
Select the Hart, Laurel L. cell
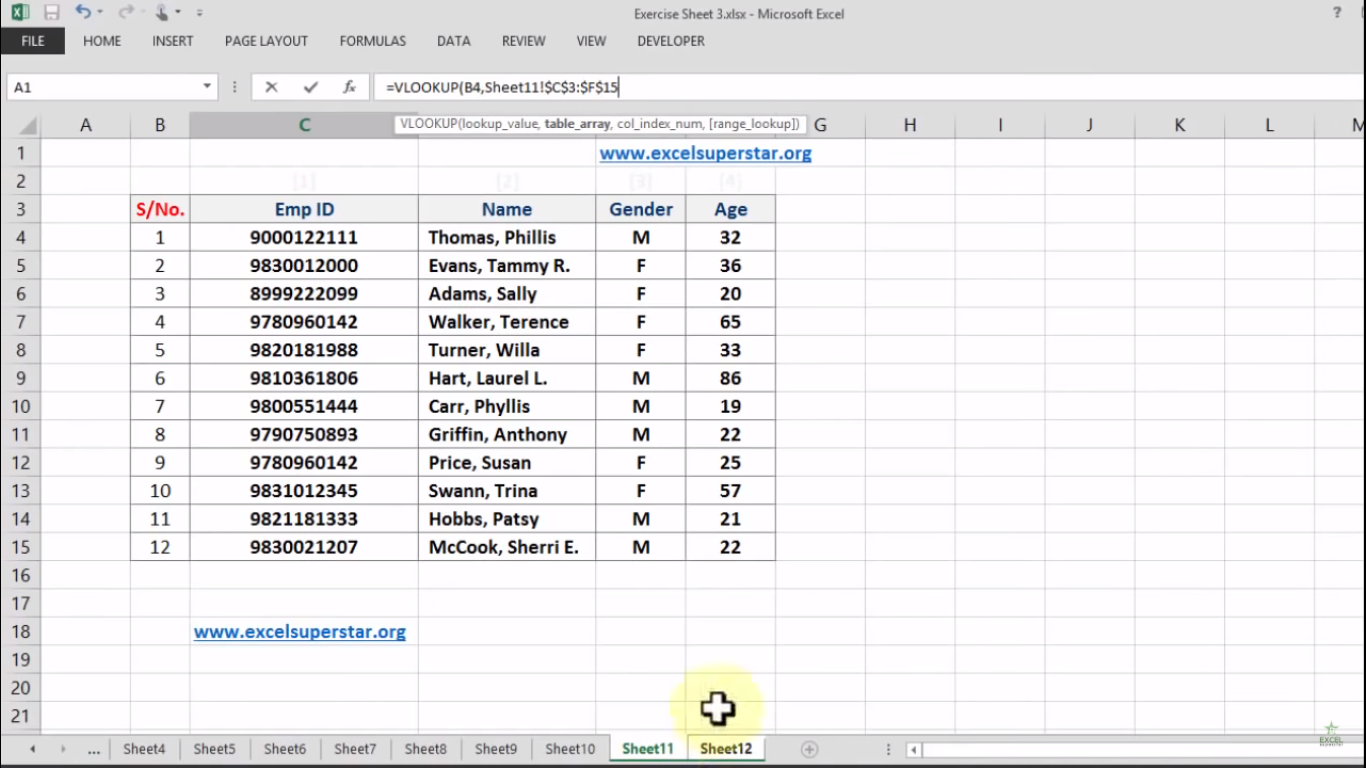pyautogui.click(x=507, y=378)
